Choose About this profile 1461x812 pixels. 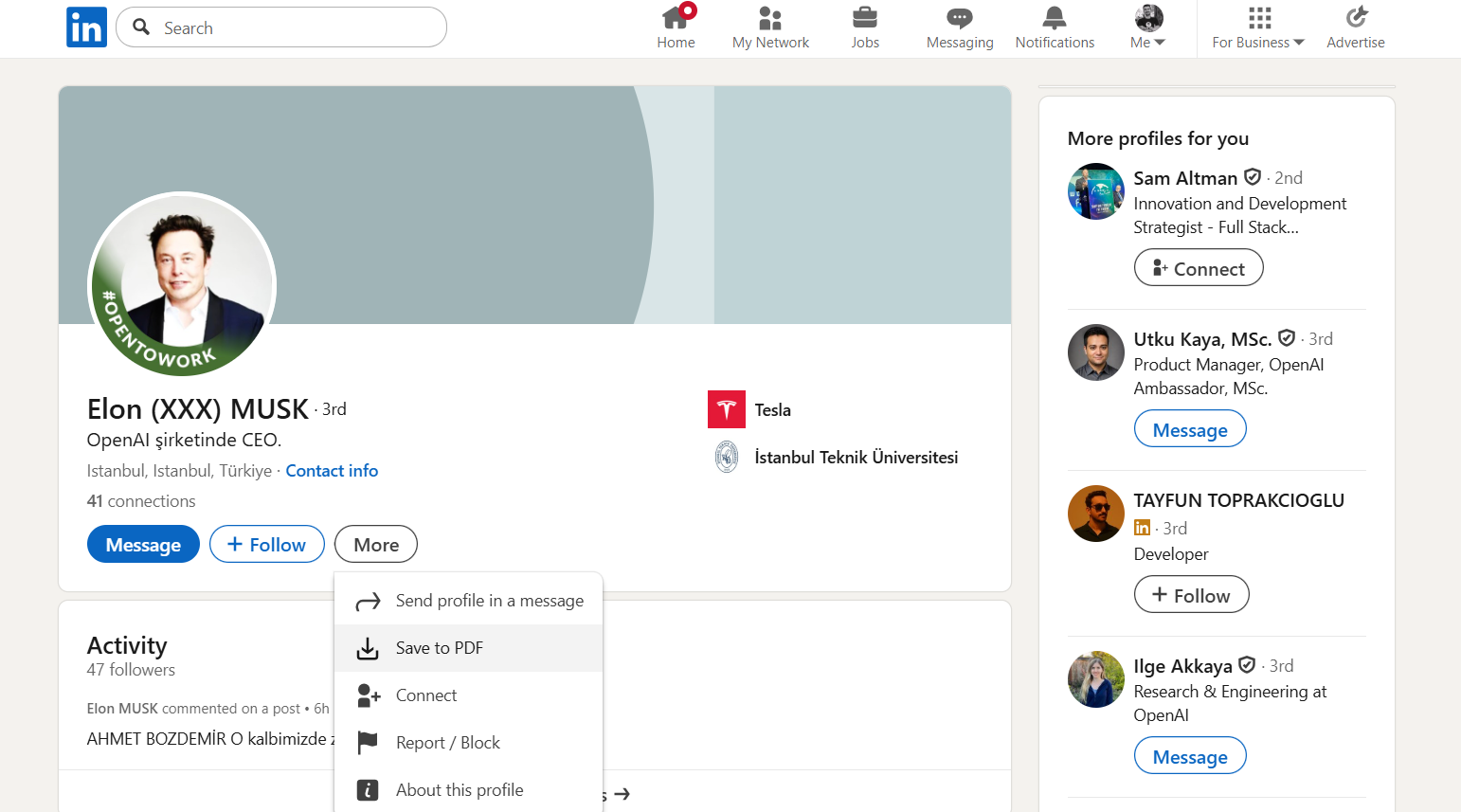point(460,789)
